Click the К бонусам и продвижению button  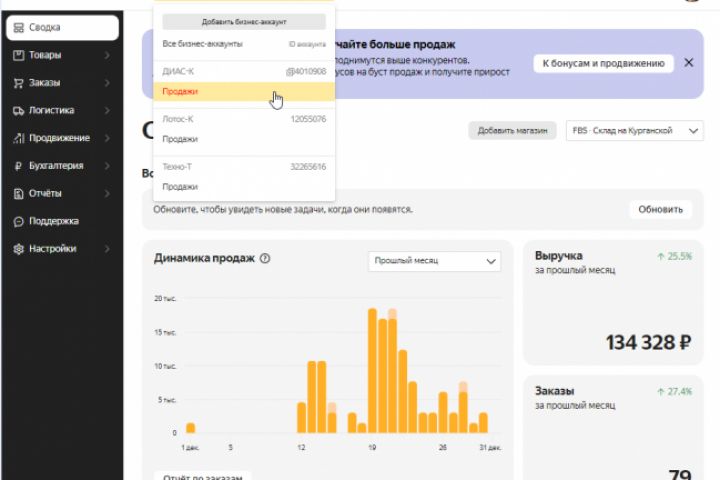point(603,63)
